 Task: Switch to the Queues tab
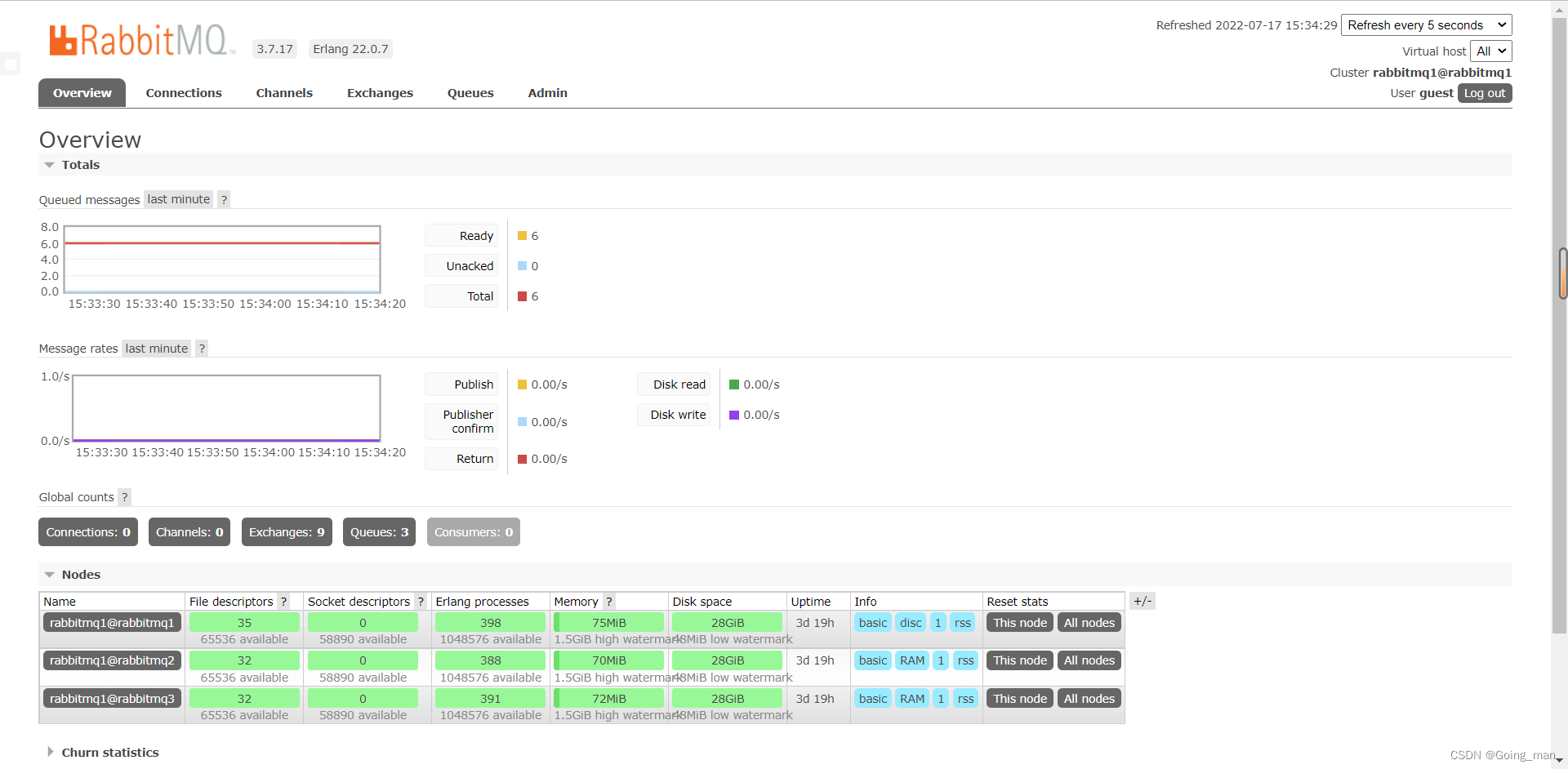pyautogui.click(x=470, y=92)
